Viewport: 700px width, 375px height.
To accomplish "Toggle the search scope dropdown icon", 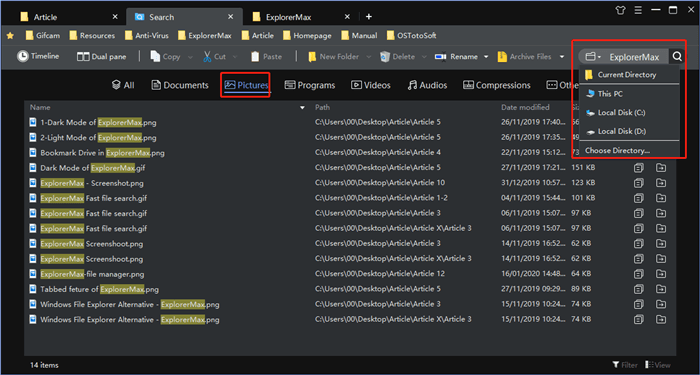I will point(593,57).
